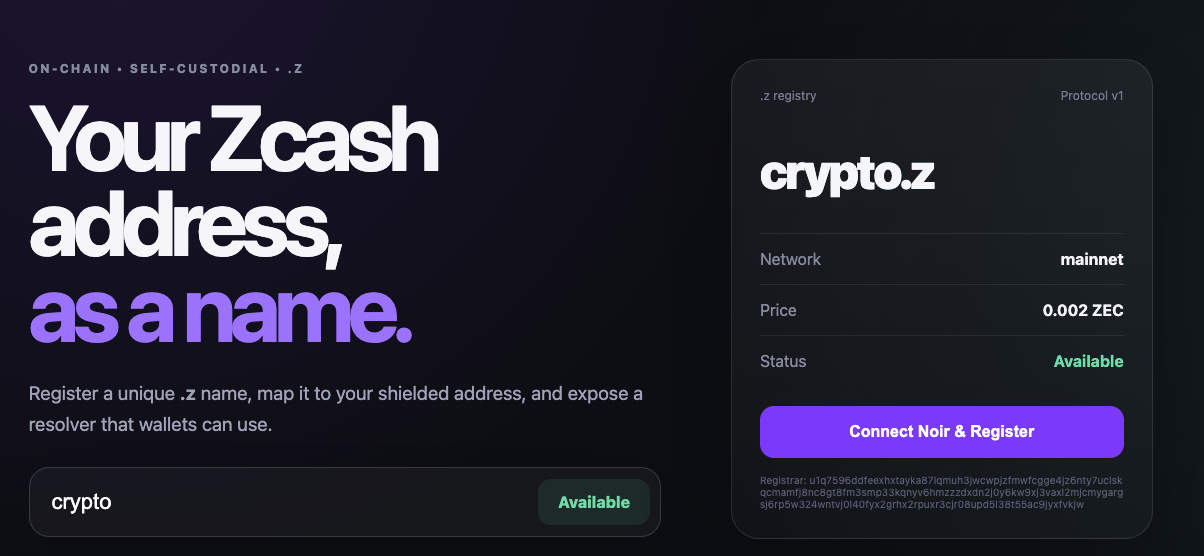Viewport: 1204px width, 556px height.
Task: Select the Network row label
Action: (790, 259)
